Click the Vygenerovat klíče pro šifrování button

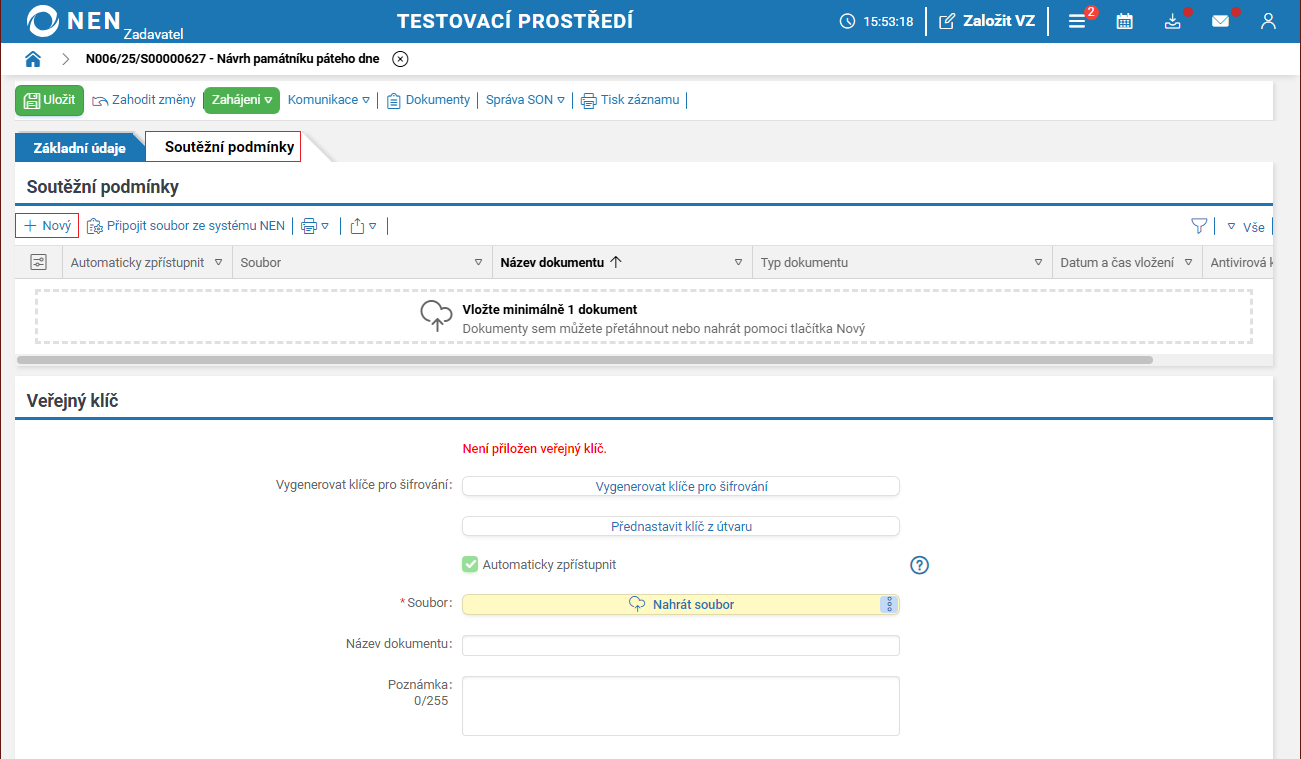click(681, 486)
